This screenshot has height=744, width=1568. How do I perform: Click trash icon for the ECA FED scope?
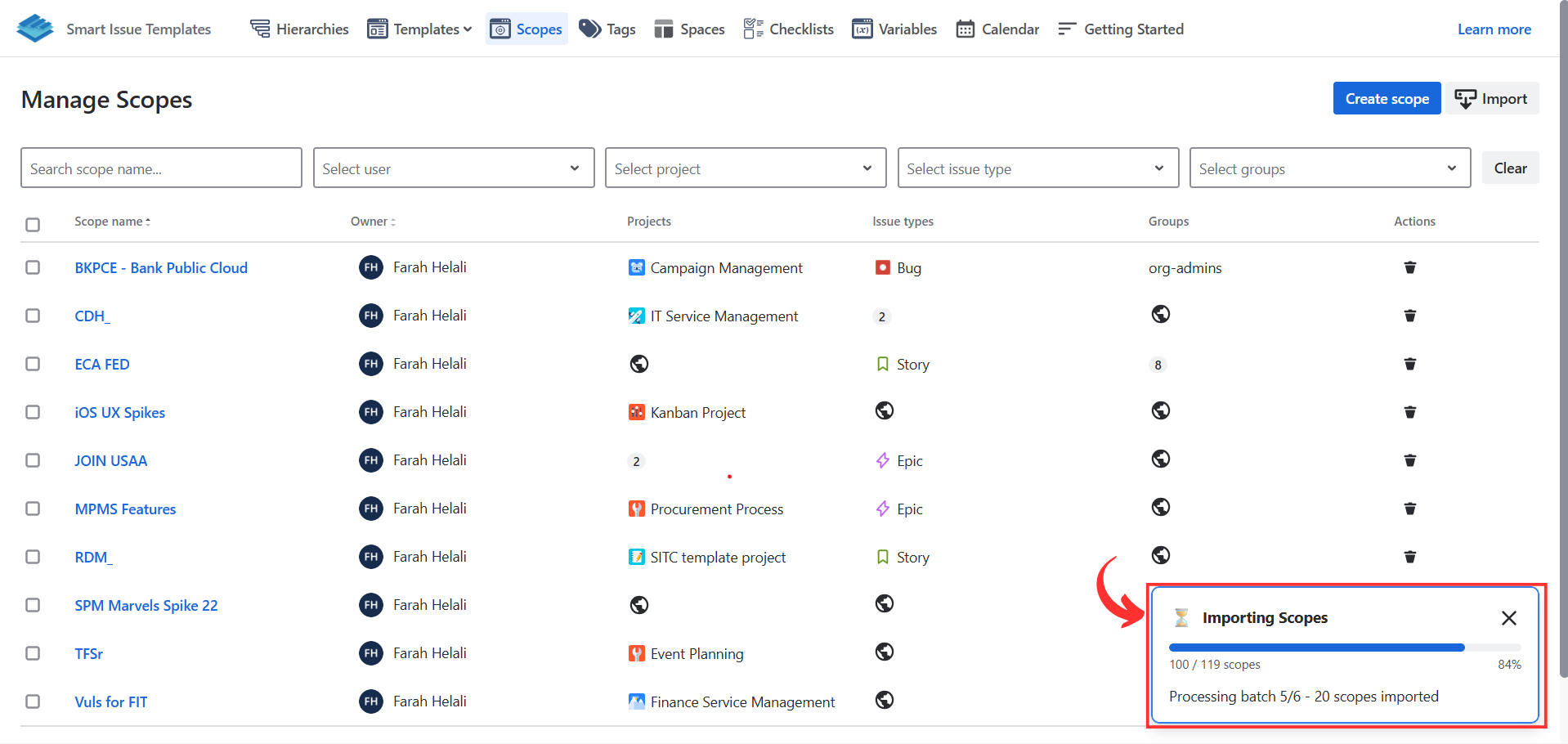(x=1409, y=364)
